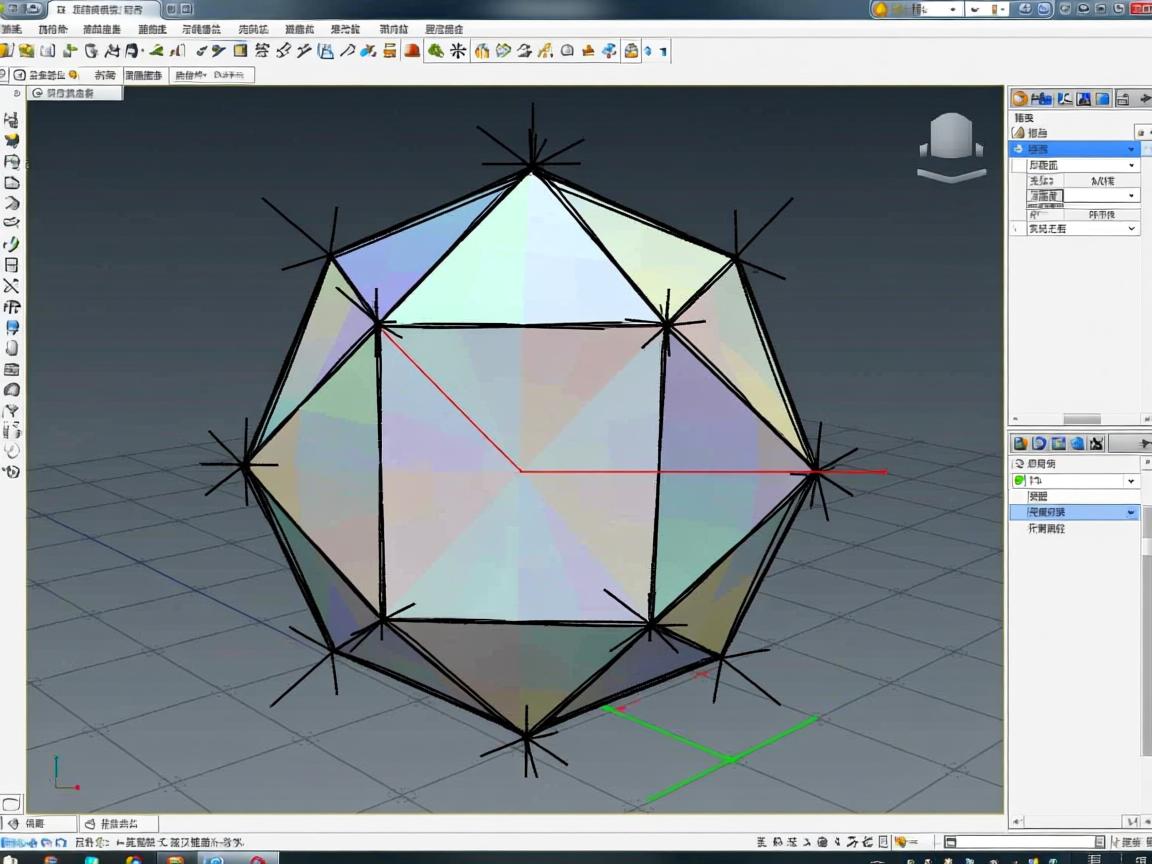Toggle the small checkbox beside the second property row
The width and height of the screenshot is (1152, 864).
[1018, 165]
